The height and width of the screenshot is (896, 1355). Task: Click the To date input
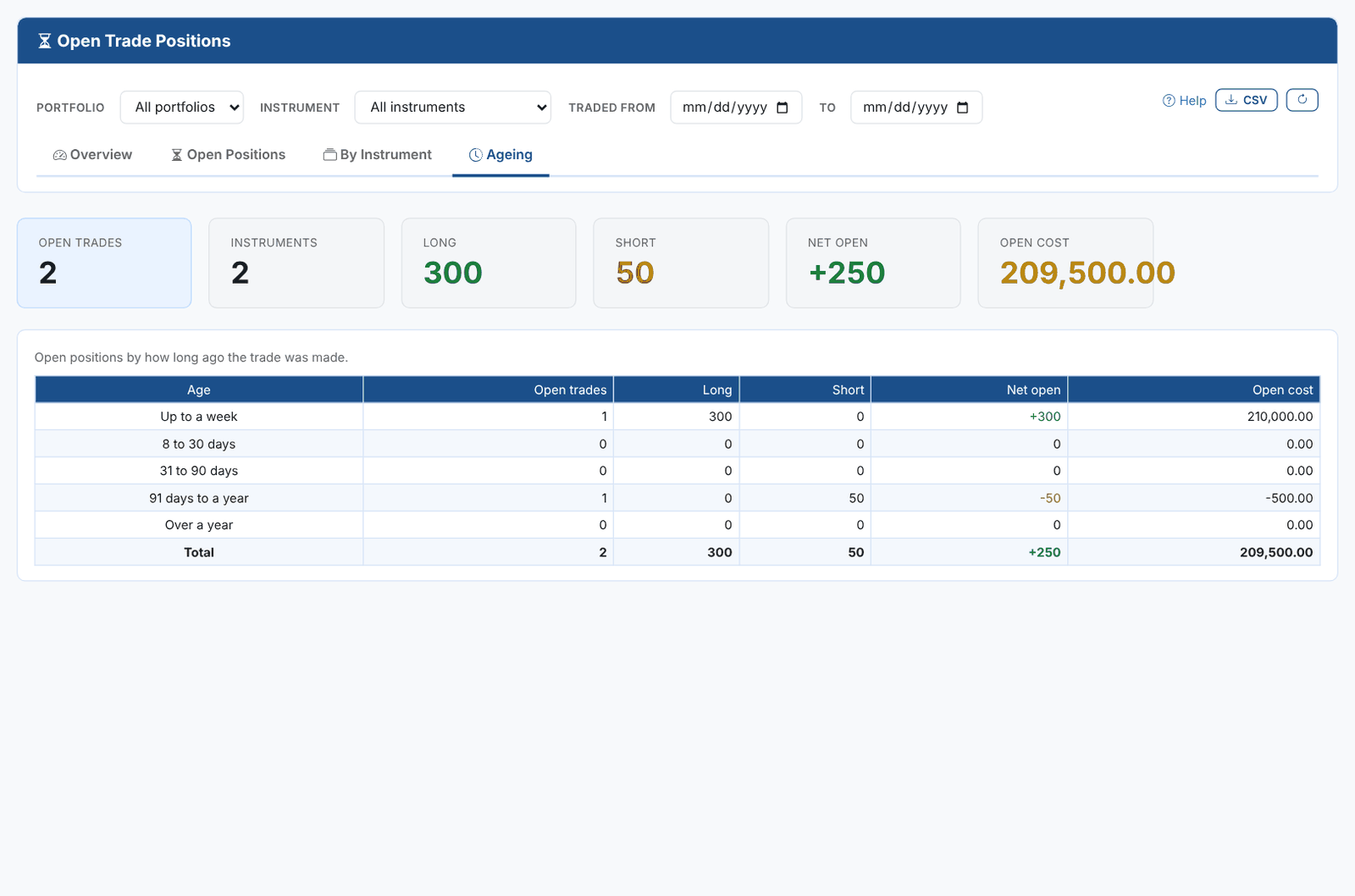916,108
